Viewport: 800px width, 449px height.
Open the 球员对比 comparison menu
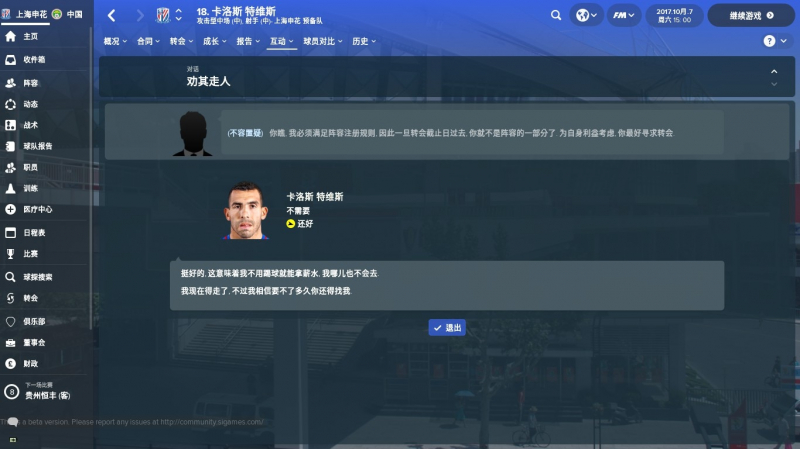[x=322, y=41]
